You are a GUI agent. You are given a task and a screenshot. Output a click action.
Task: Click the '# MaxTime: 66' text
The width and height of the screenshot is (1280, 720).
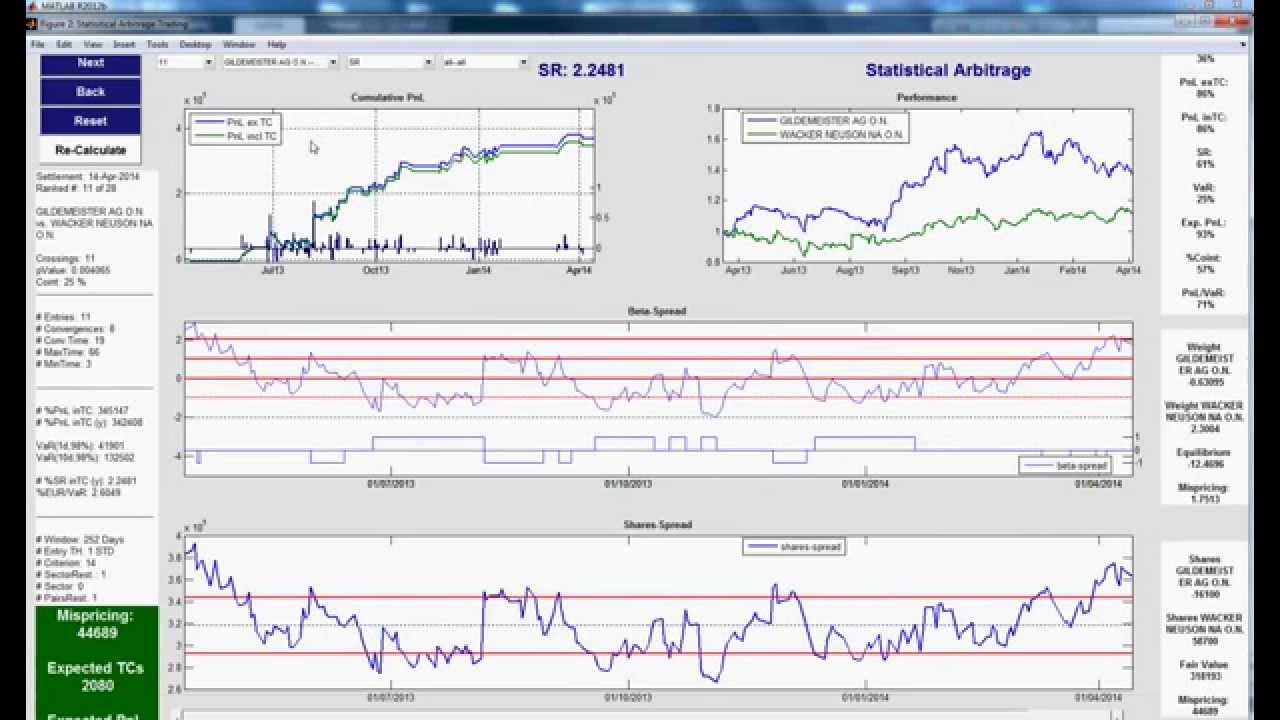(68, 352)
